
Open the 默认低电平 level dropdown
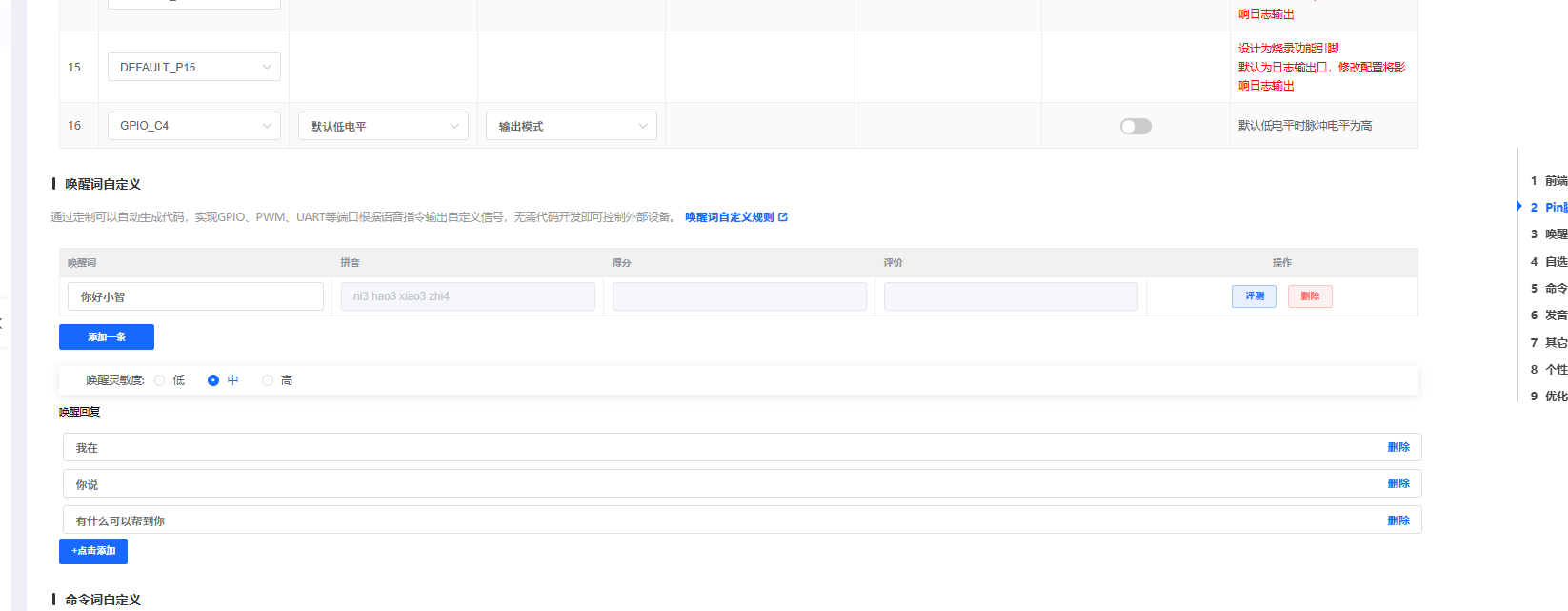[x=383, y=126]
